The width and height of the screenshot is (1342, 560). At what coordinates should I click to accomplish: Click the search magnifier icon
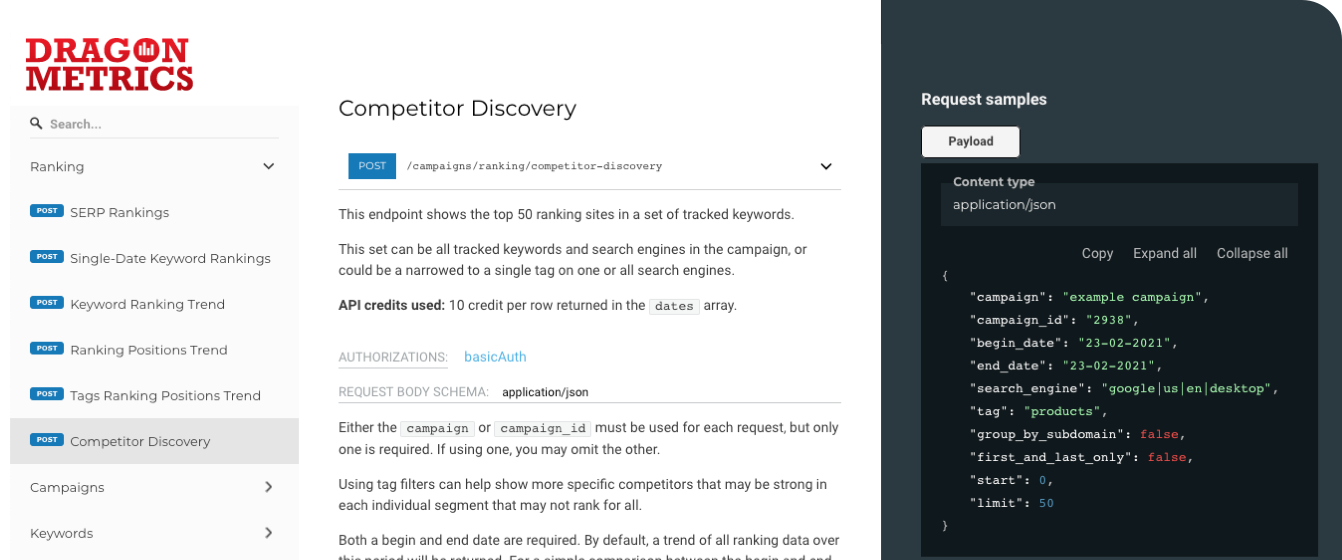(36, 124)
